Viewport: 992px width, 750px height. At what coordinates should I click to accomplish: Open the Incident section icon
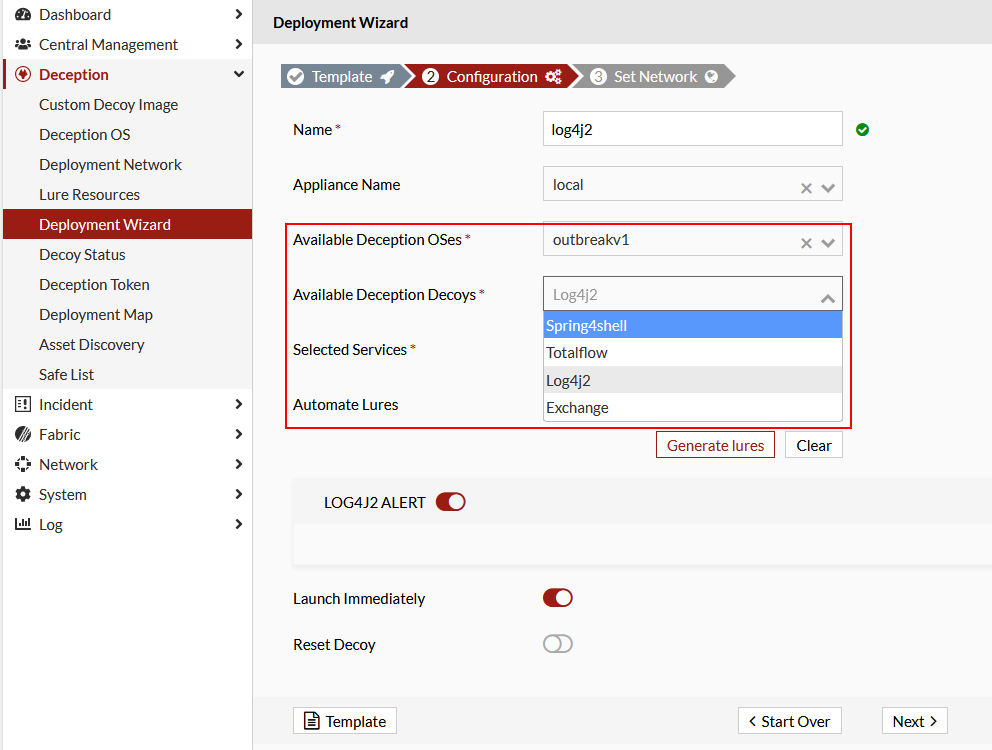22,404
